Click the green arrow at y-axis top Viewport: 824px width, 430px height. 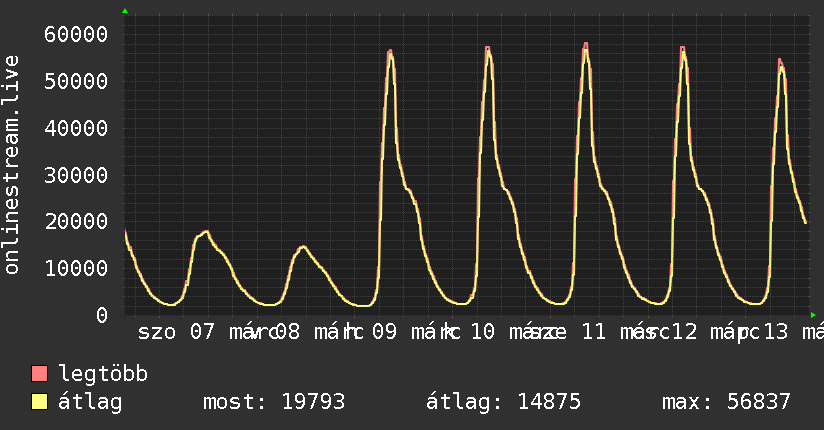[x=125, y=11]
